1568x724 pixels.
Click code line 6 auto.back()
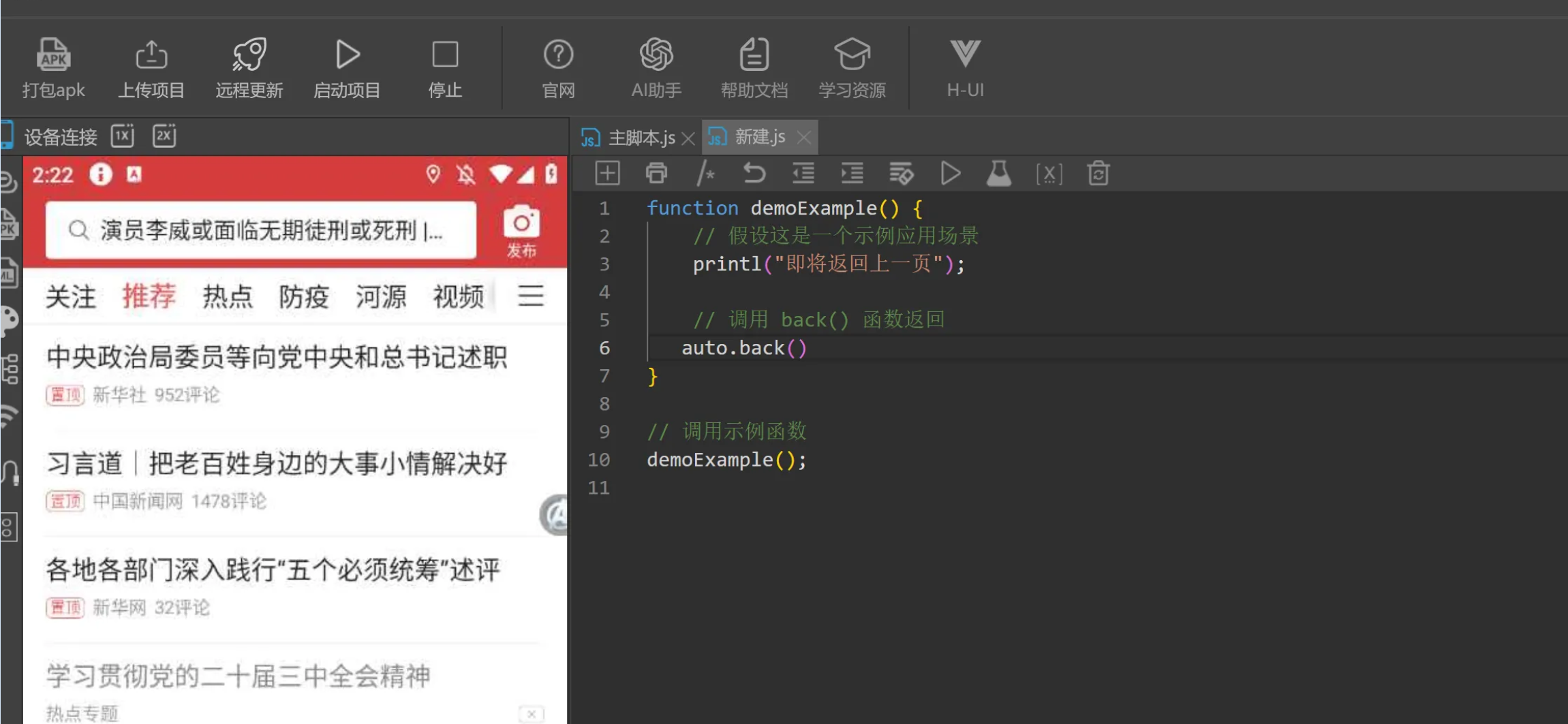point(744,348)
